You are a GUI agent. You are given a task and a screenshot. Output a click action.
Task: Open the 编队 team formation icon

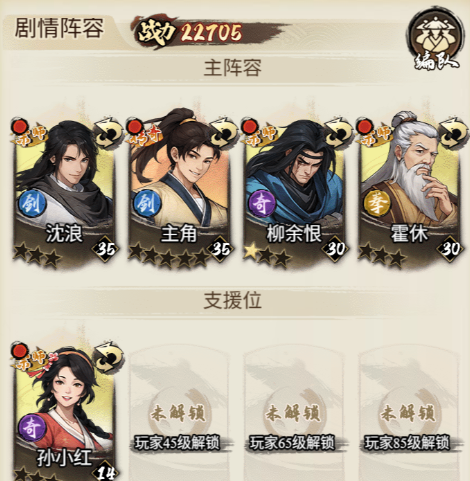pos(436,40)
